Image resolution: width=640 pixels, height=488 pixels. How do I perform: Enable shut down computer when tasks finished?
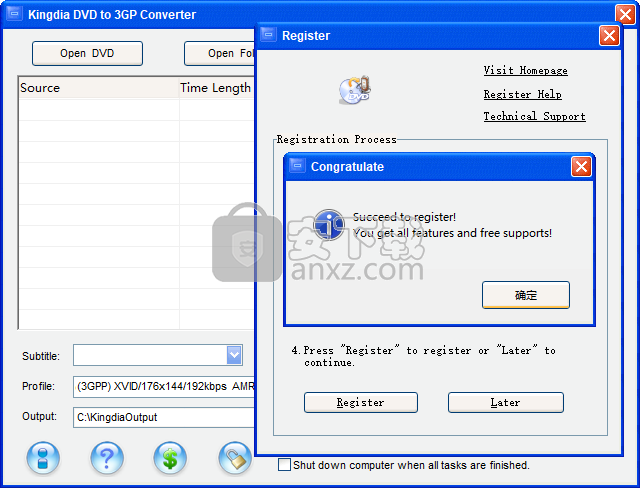click(x=284, y=465)
